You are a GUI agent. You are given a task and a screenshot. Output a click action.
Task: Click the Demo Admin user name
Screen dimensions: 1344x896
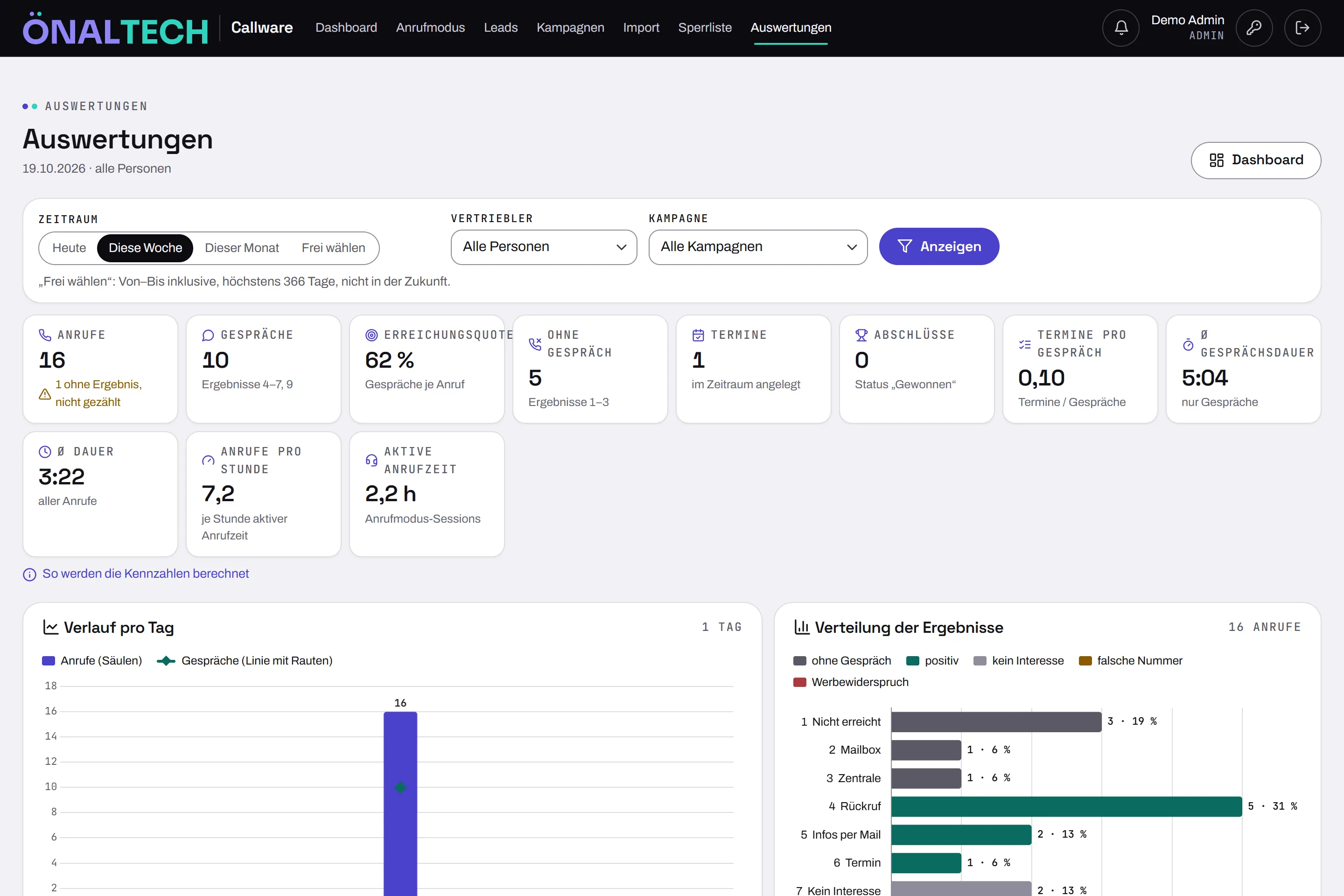(1187, 20)
